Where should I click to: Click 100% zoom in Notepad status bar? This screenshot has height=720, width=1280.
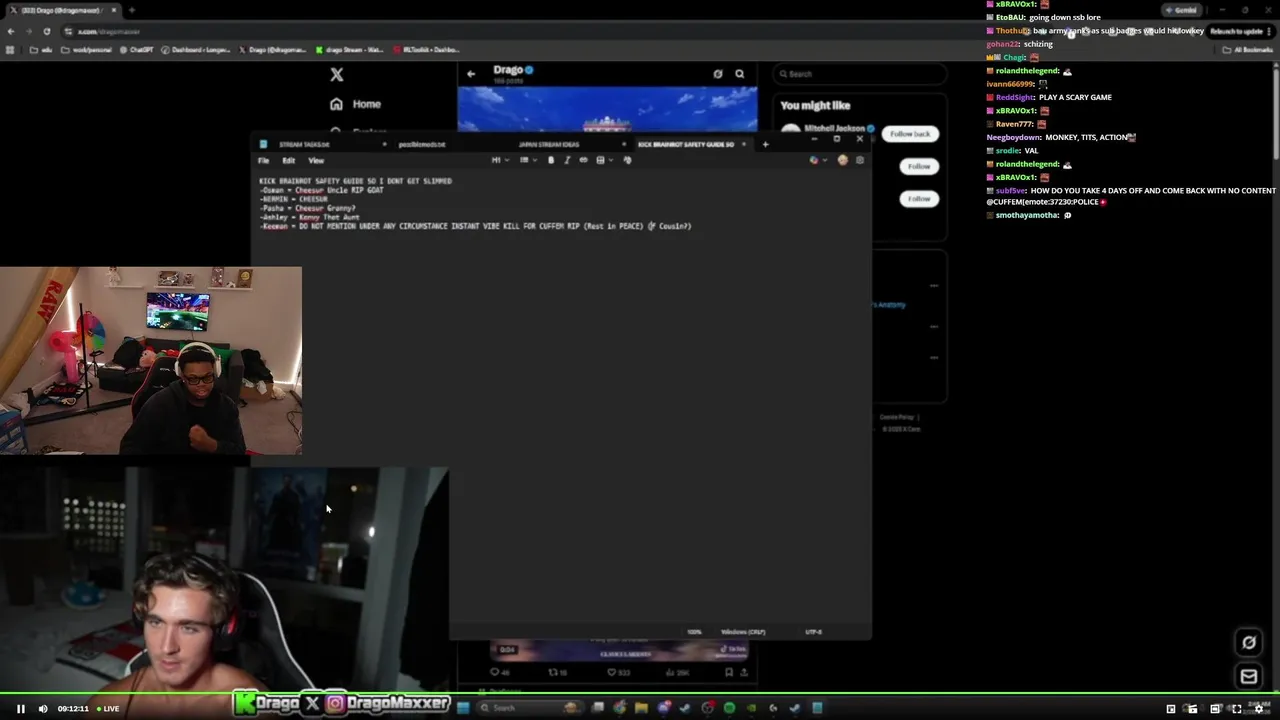coord(694,632)
